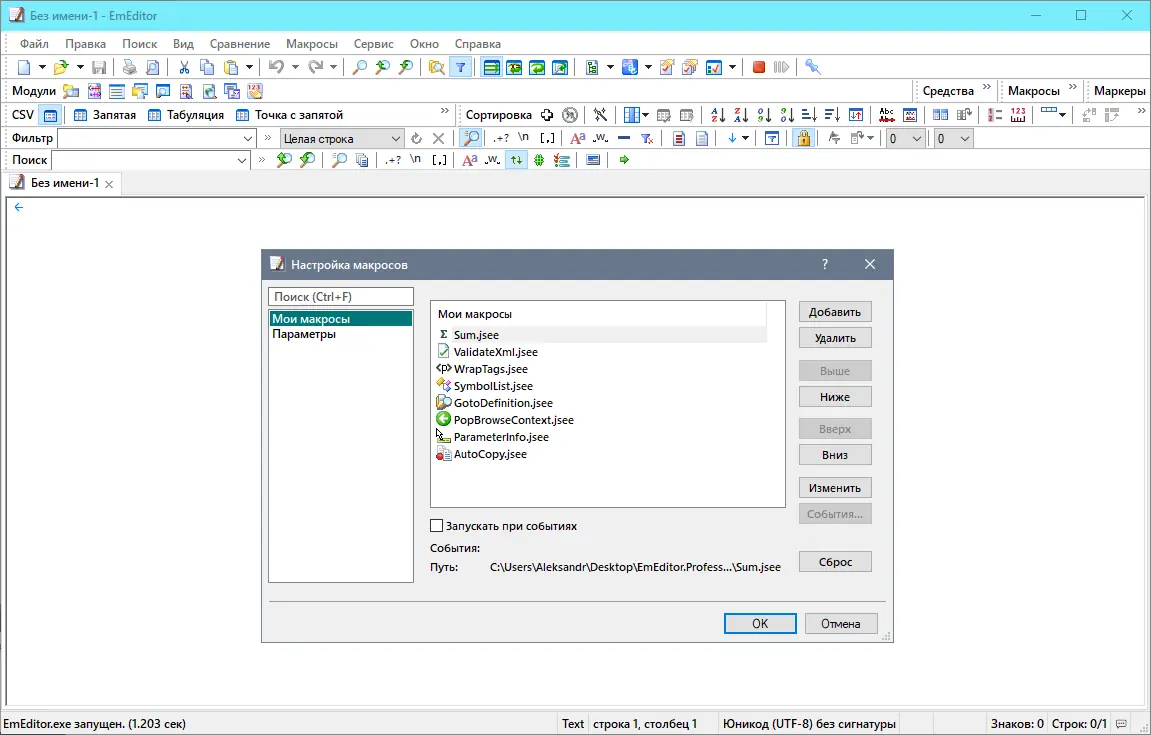This screenshot has height=735, width=1151.
Task: Click the green next search arrow icon
Action: tap(624, 160)
